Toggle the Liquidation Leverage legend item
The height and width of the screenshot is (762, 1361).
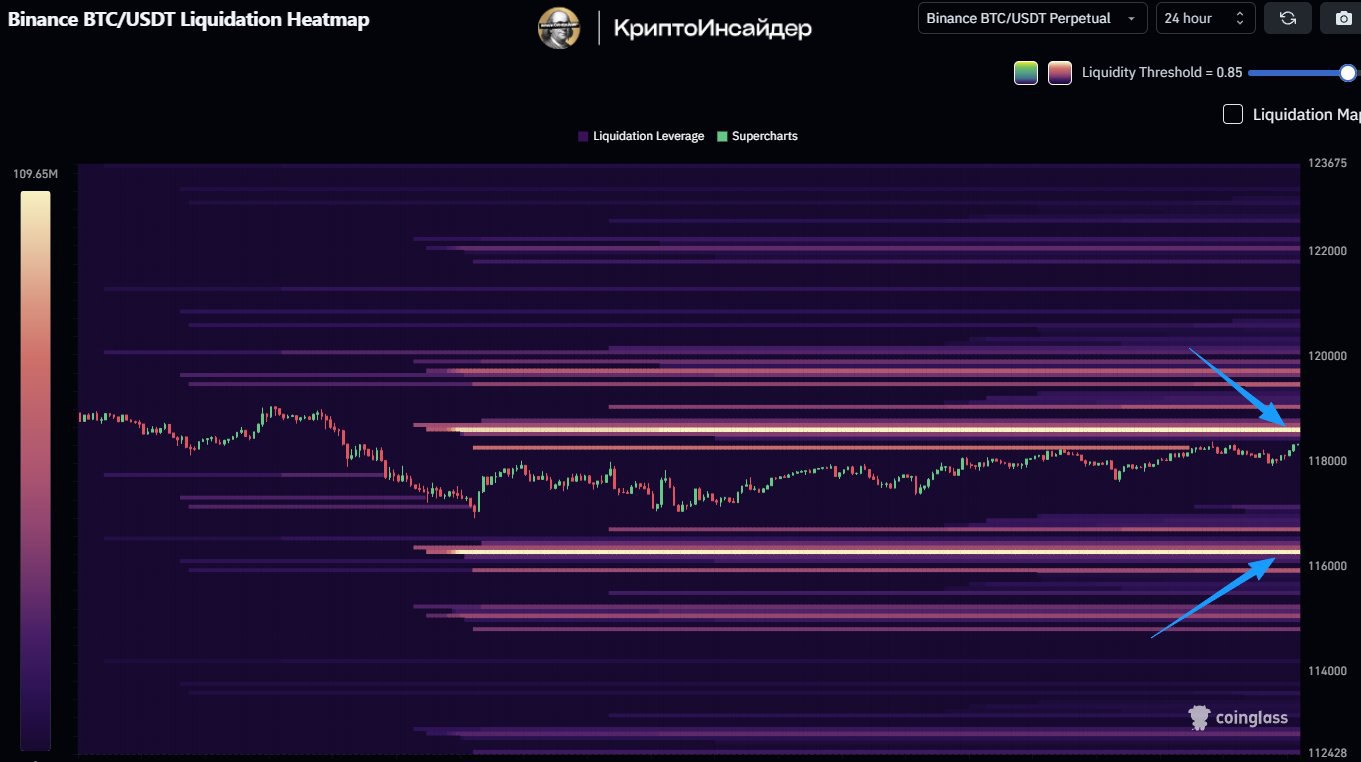tap(641, 136)
